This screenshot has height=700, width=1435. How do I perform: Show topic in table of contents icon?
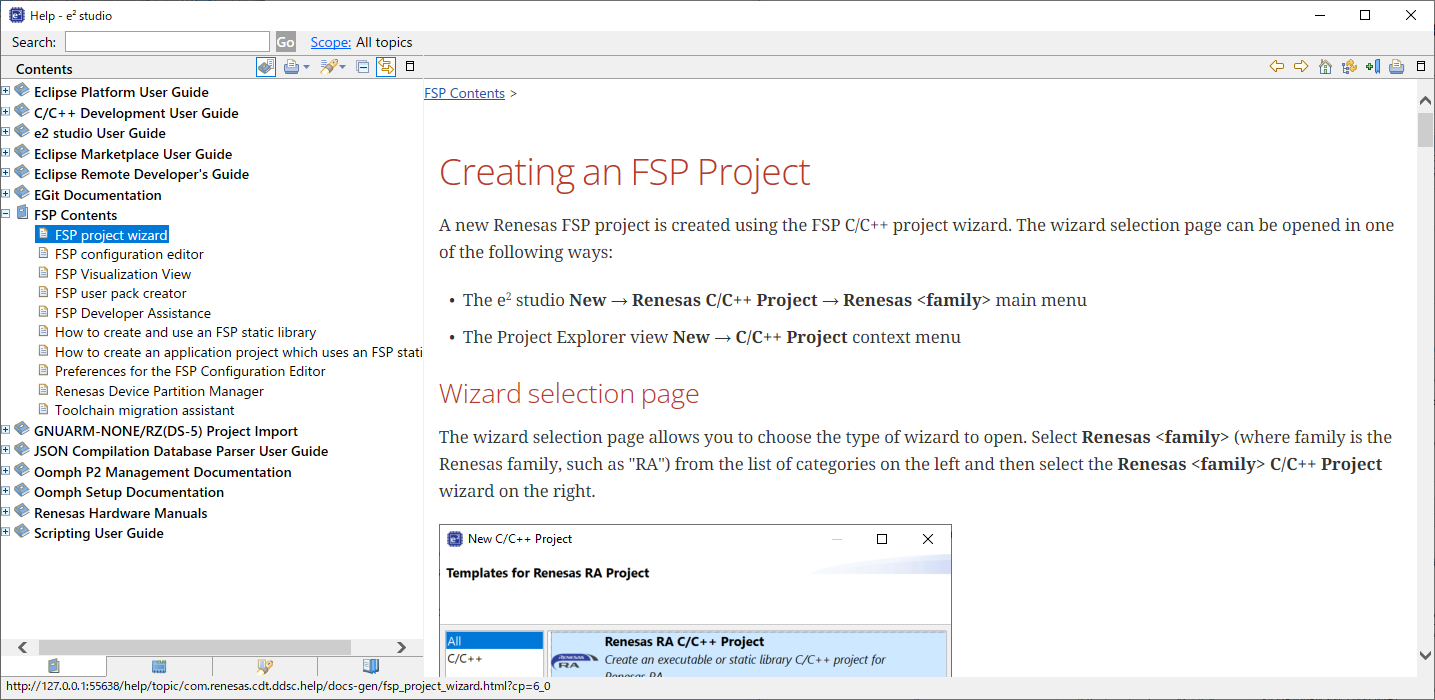(x=1349, y=67)
